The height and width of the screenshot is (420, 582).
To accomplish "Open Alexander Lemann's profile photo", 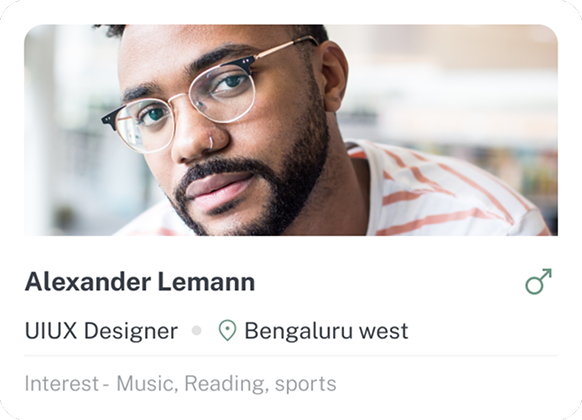I will pos(291,130).
